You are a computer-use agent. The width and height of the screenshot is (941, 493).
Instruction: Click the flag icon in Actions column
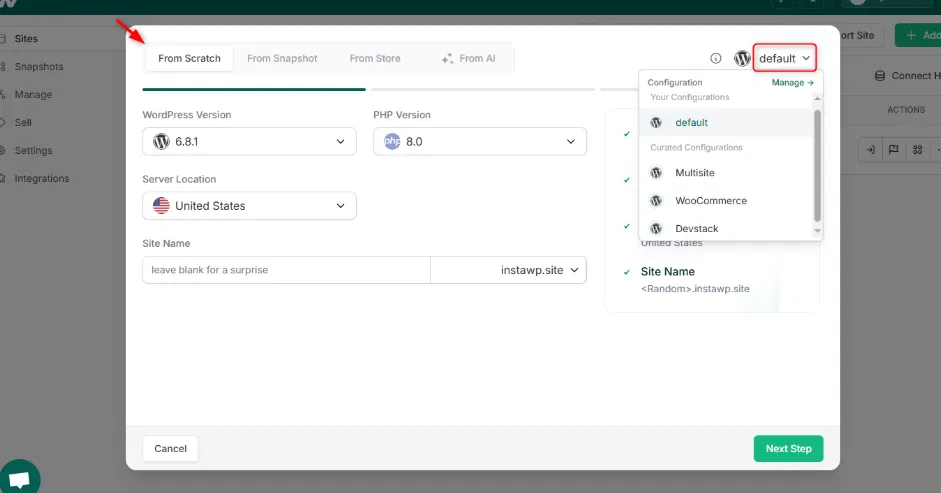click(894, 150)
